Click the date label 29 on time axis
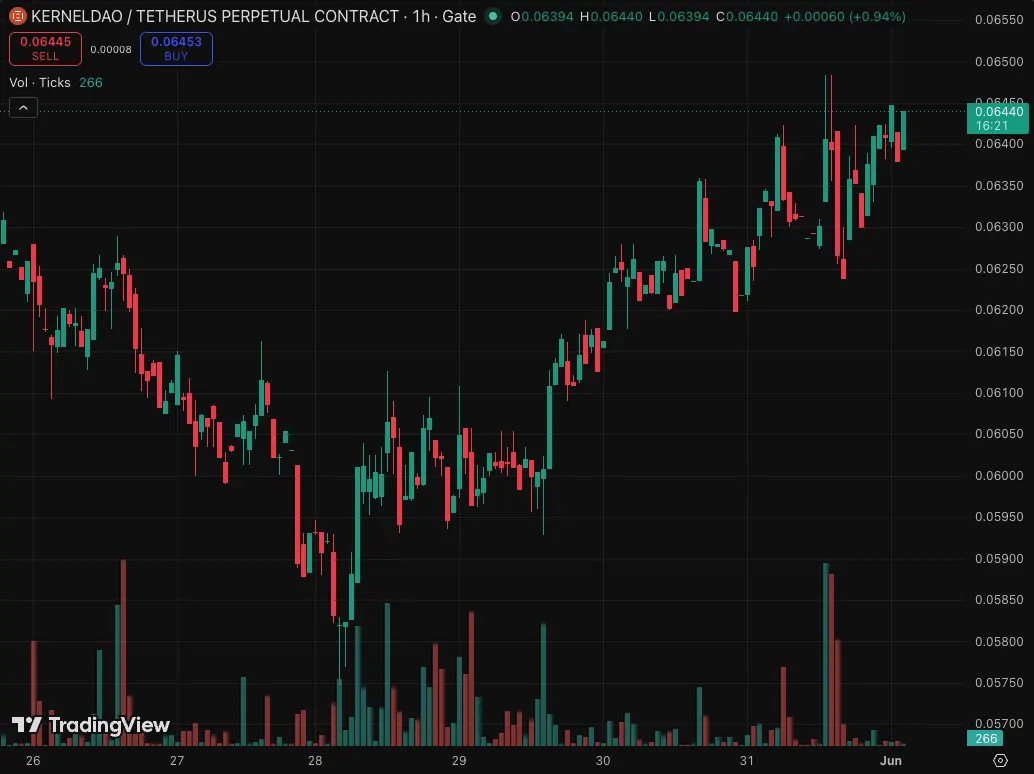1034x774 pixels. [459, 760]
